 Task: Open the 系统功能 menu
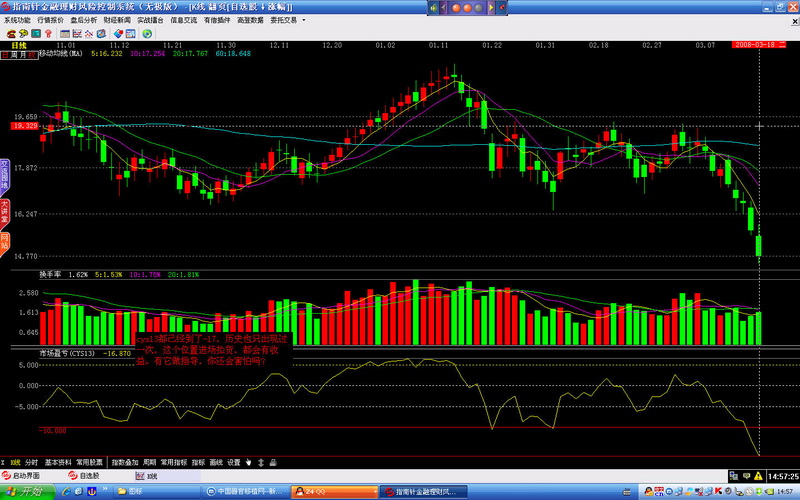coord(17,19)
